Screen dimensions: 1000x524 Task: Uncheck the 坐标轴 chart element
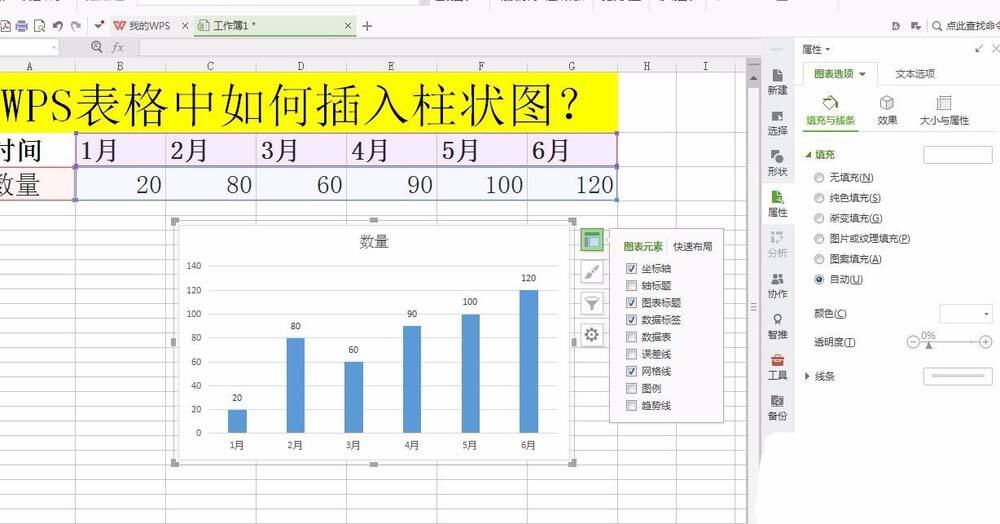631,268
